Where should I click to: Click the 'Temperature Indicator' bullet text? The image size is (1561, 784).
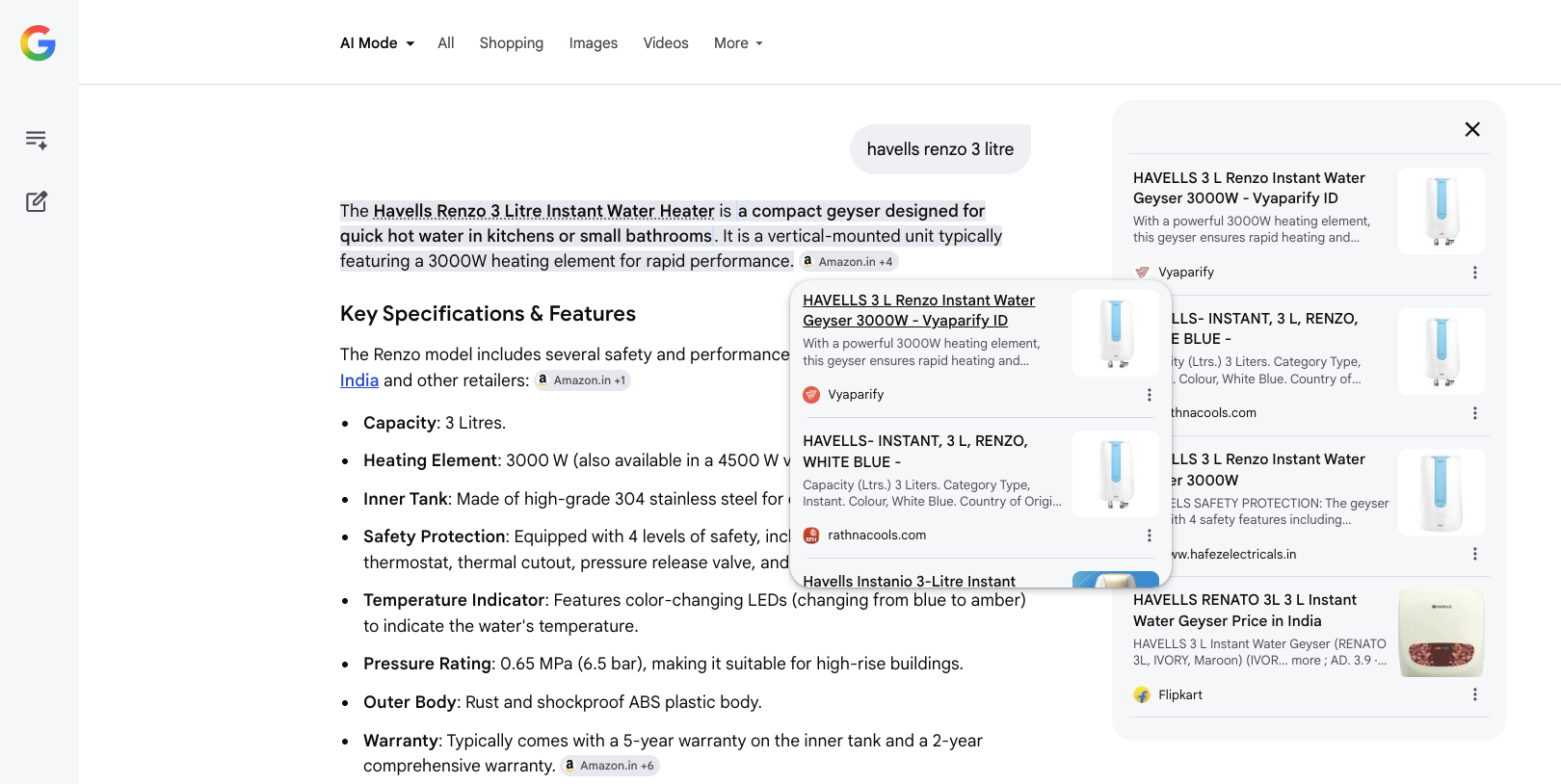[695, 613]
